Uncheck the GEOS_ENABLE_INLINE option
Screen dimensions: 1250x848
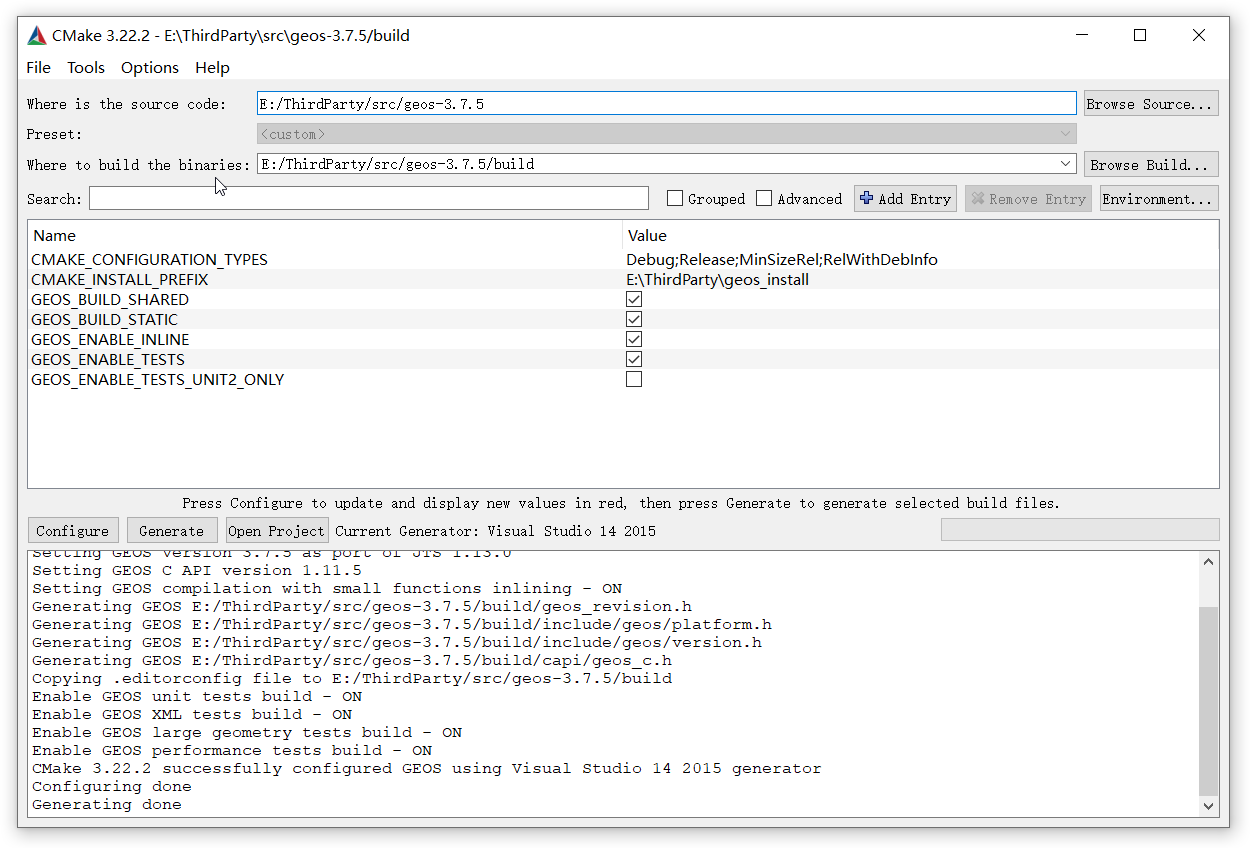(x=634, y=339)
